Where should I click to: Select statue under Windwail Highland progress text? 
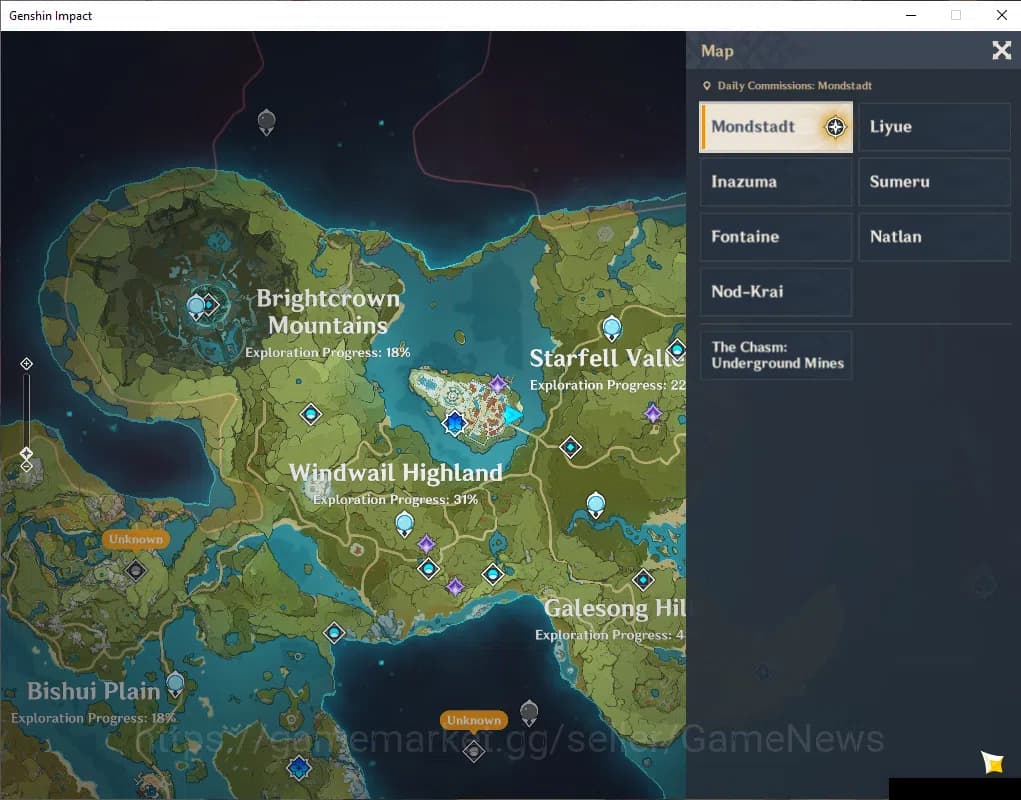point(404,524)
